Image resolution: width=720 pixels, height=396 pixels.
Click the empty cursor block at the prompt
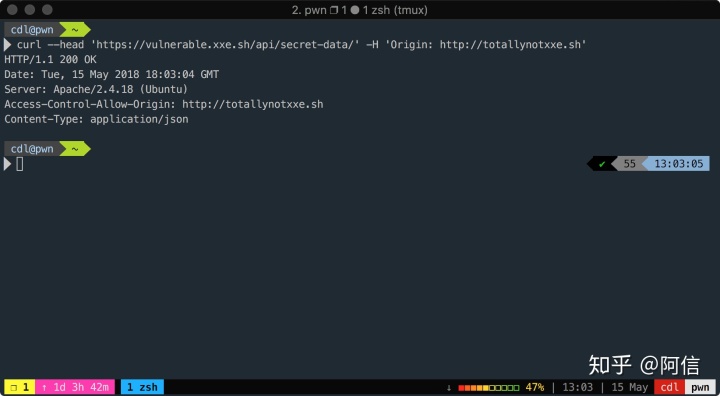[20, 164]
